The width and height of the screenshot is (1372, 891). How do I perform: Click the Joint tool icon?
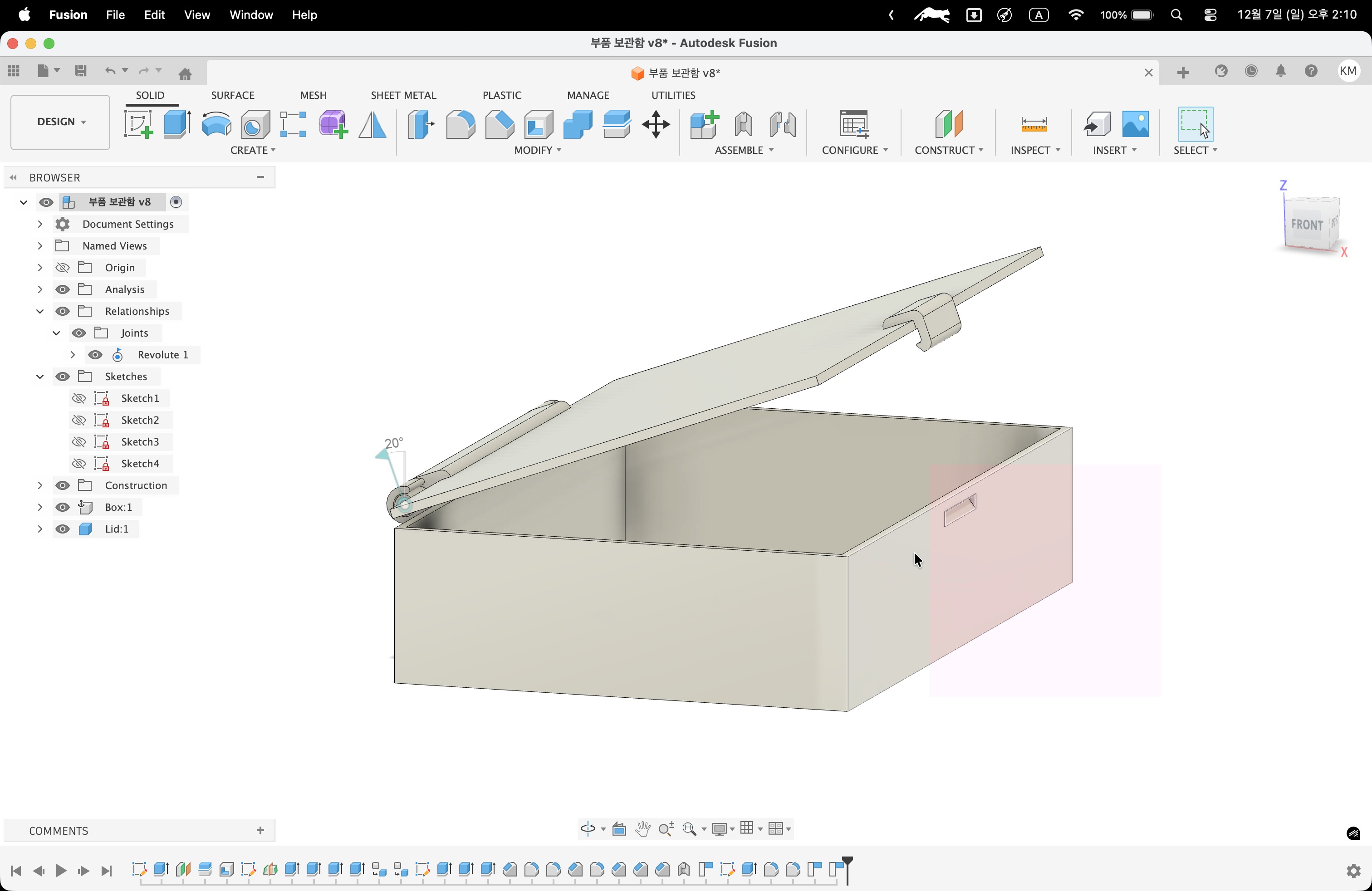[x=744, y=124]
